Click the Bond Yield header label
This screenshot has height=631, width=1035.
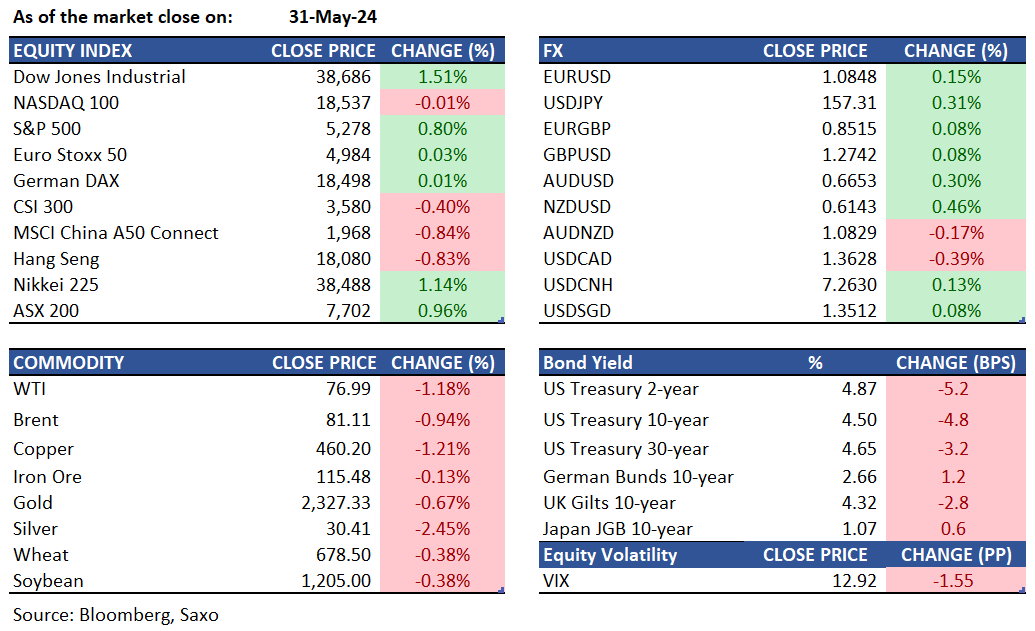[x=588, y=363]
